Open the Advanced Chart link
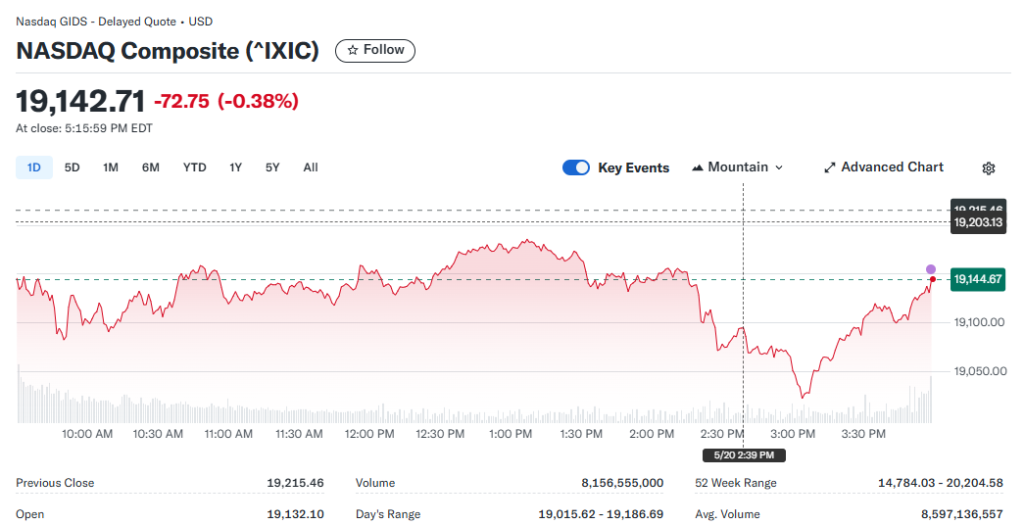 pos(884,167)
